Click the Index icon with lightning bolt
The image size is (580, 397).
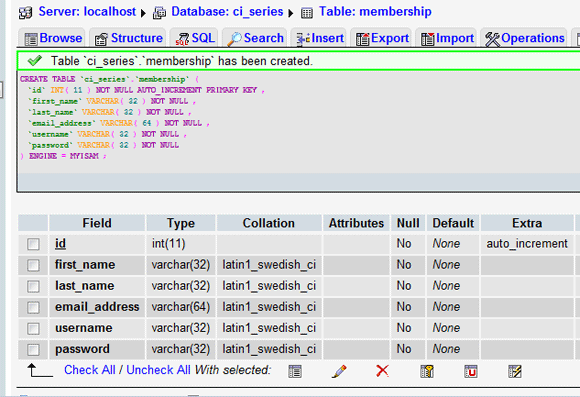tap(515, 371)
